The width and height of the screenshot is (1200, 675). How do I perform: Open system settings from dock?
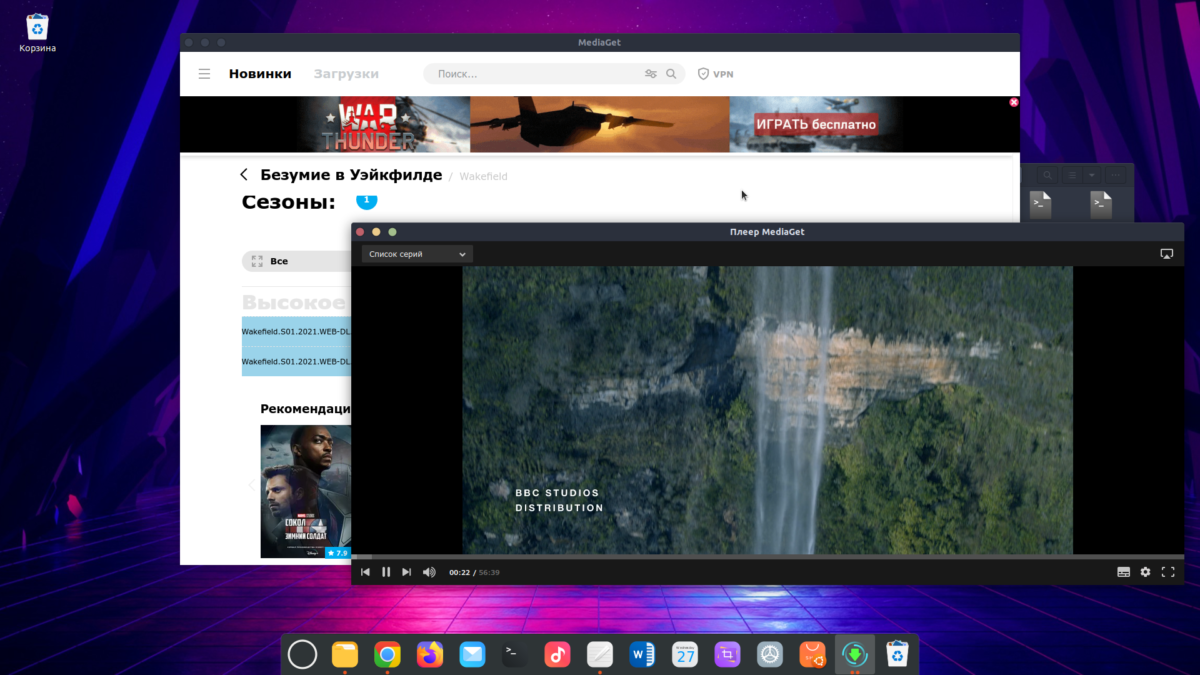point(769,654)
